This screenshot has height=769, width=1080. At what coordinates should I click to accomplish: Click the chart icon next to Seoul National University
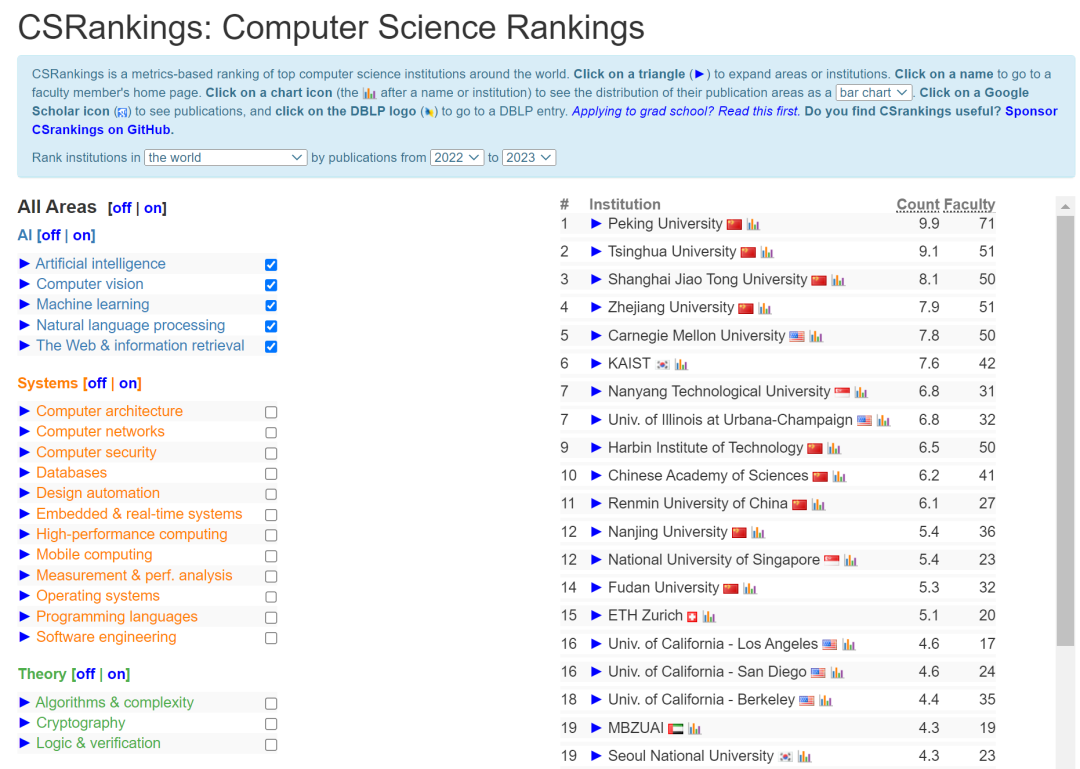(804, 756)
